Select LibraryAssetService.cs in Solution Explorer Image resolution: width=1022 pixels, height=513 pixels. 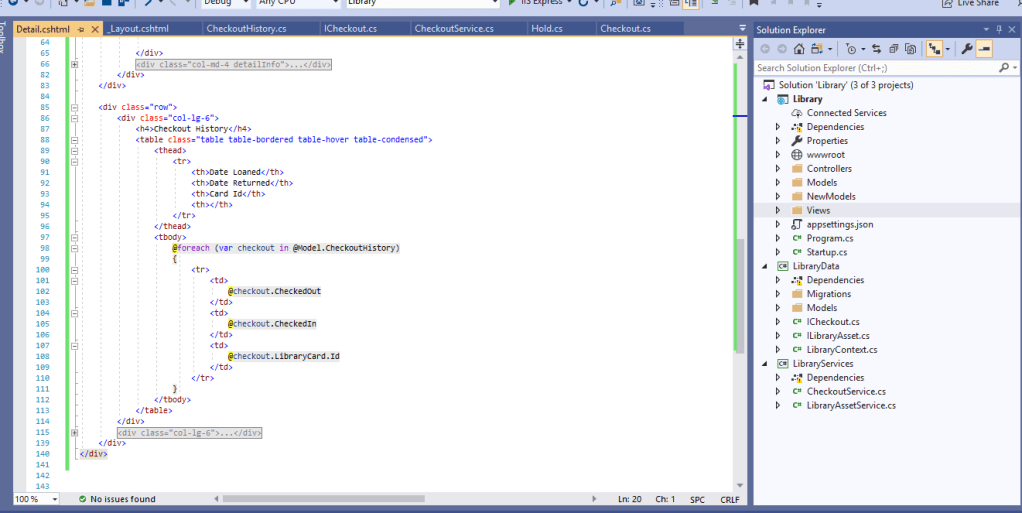850,405
